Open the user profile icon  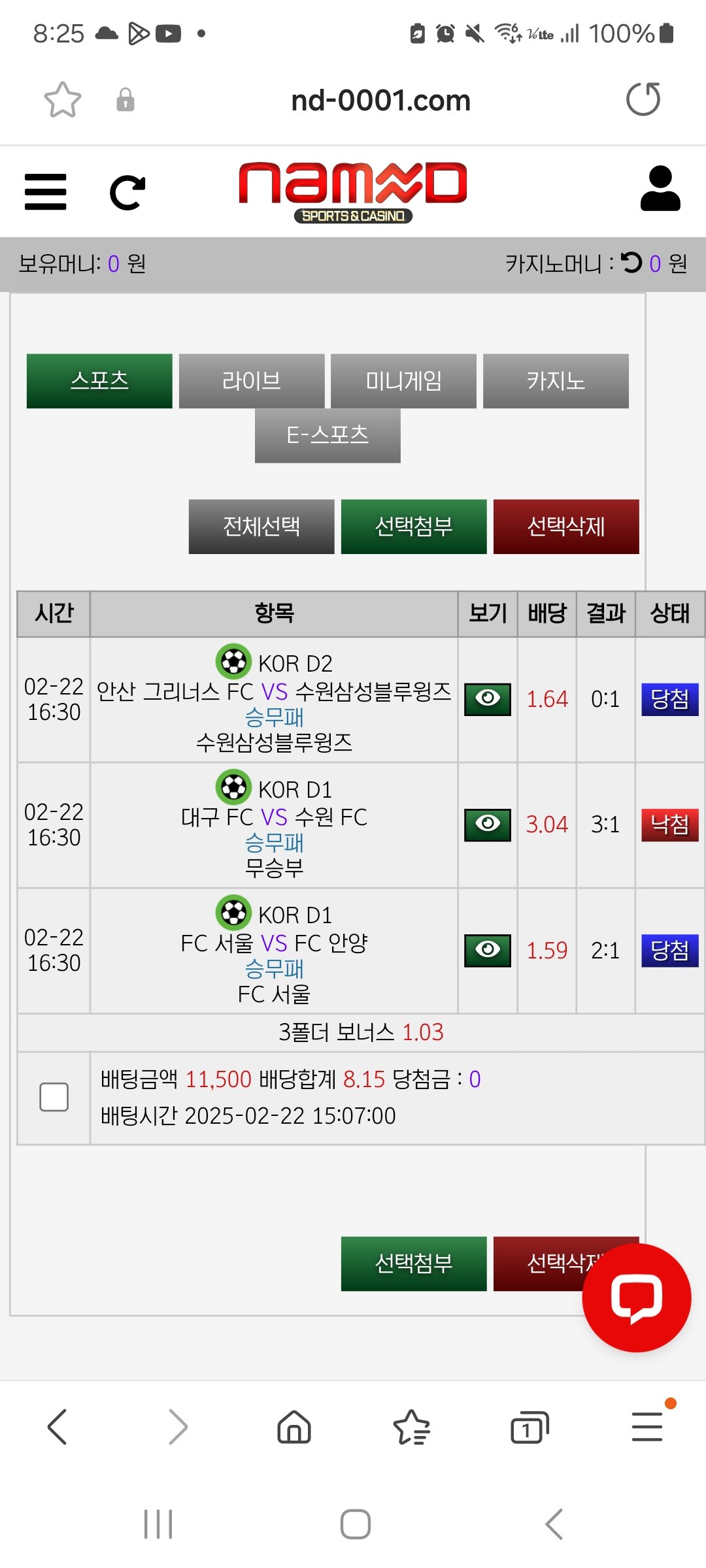click(x=660, y=189)
